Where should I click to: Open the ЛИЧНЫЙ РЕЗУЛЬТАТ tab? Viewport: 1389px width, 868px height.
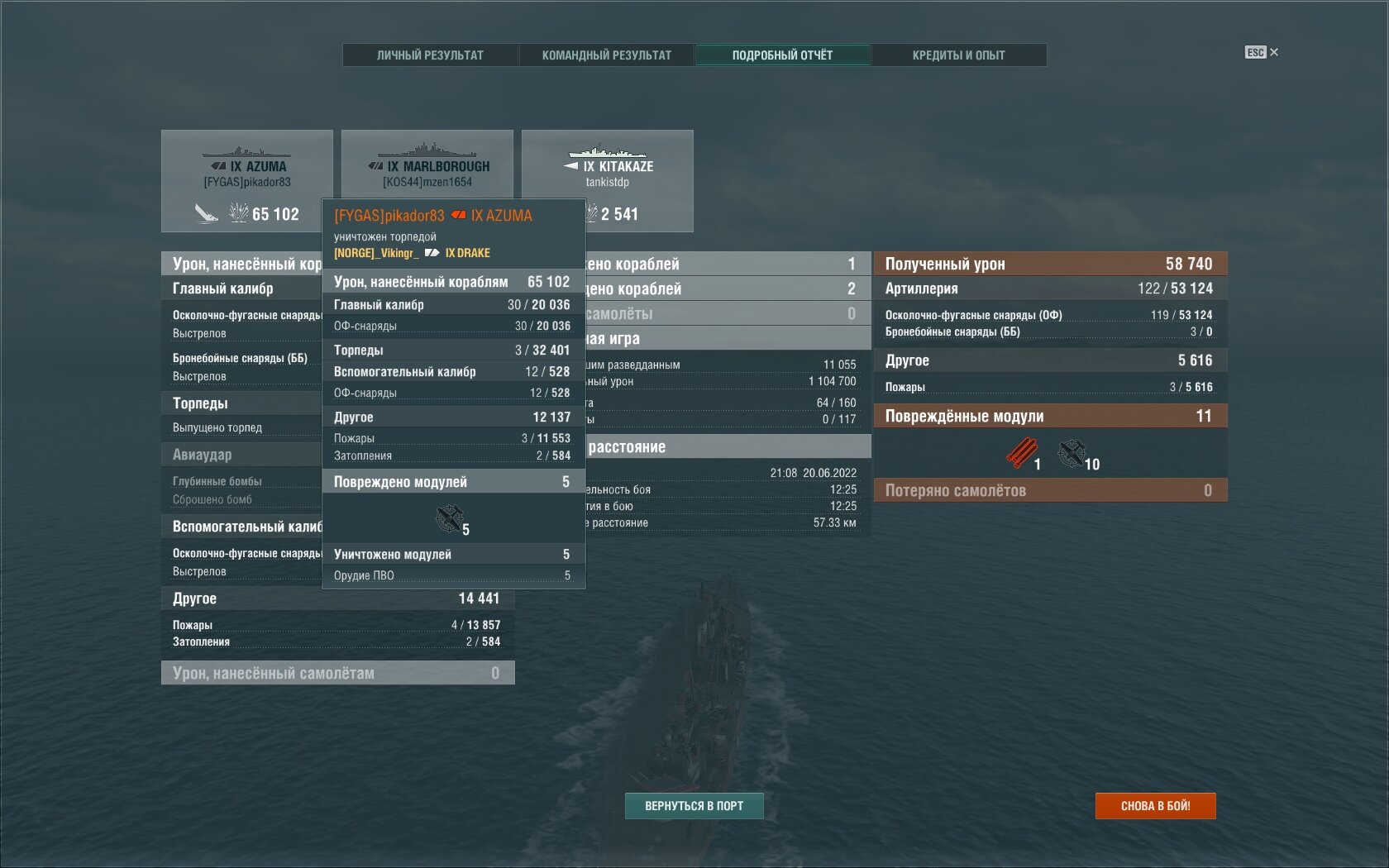[430, 55]
